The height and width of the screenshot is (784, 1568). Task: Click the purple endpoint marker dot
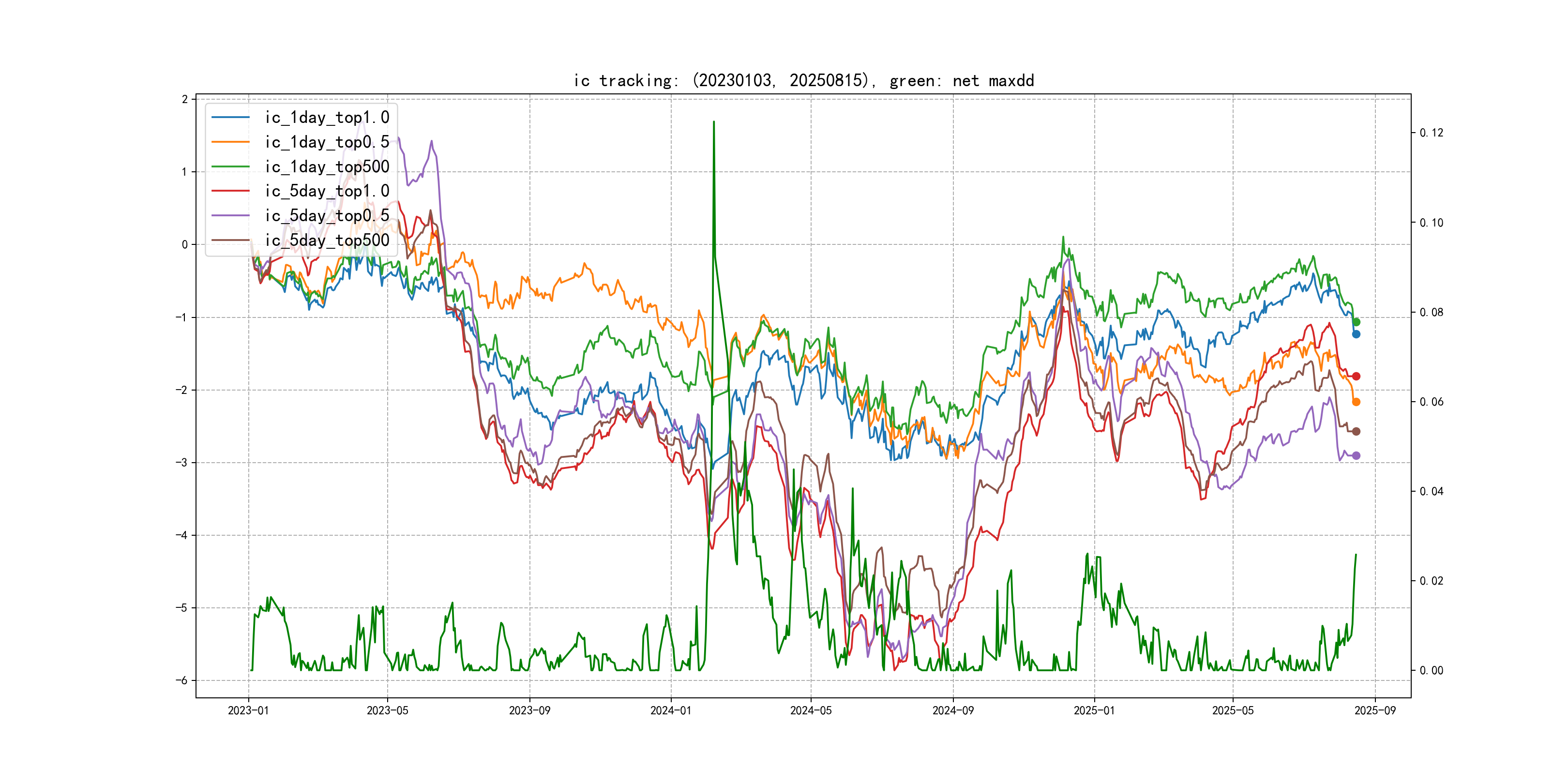click(1356, 455)
